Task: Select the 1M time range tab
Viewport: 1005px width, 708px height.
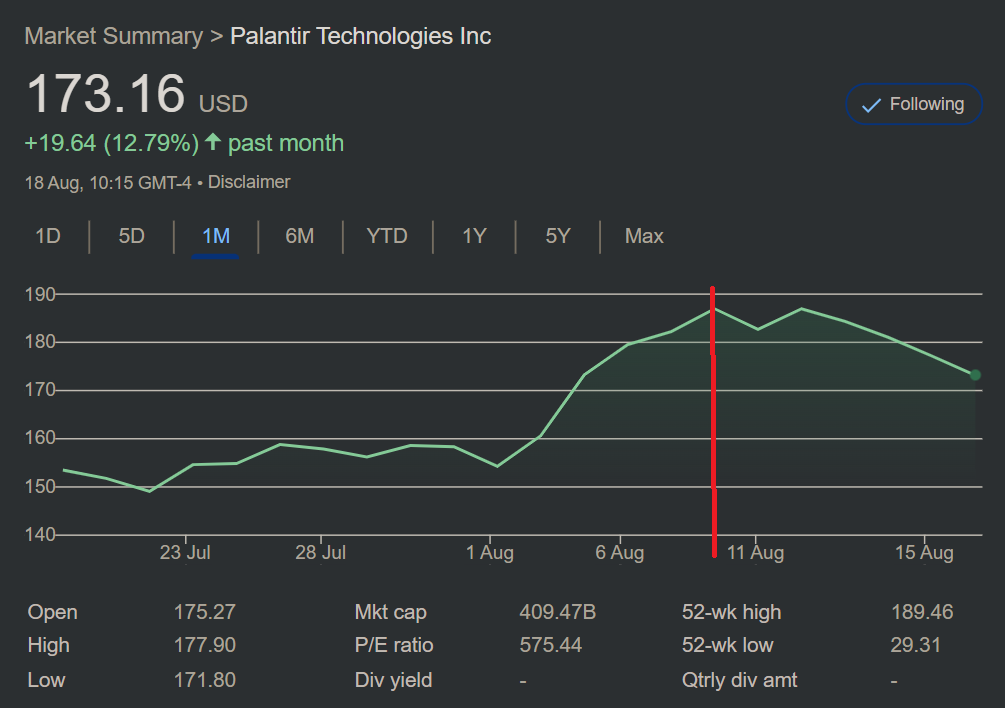Action: [x=216, y=237]
